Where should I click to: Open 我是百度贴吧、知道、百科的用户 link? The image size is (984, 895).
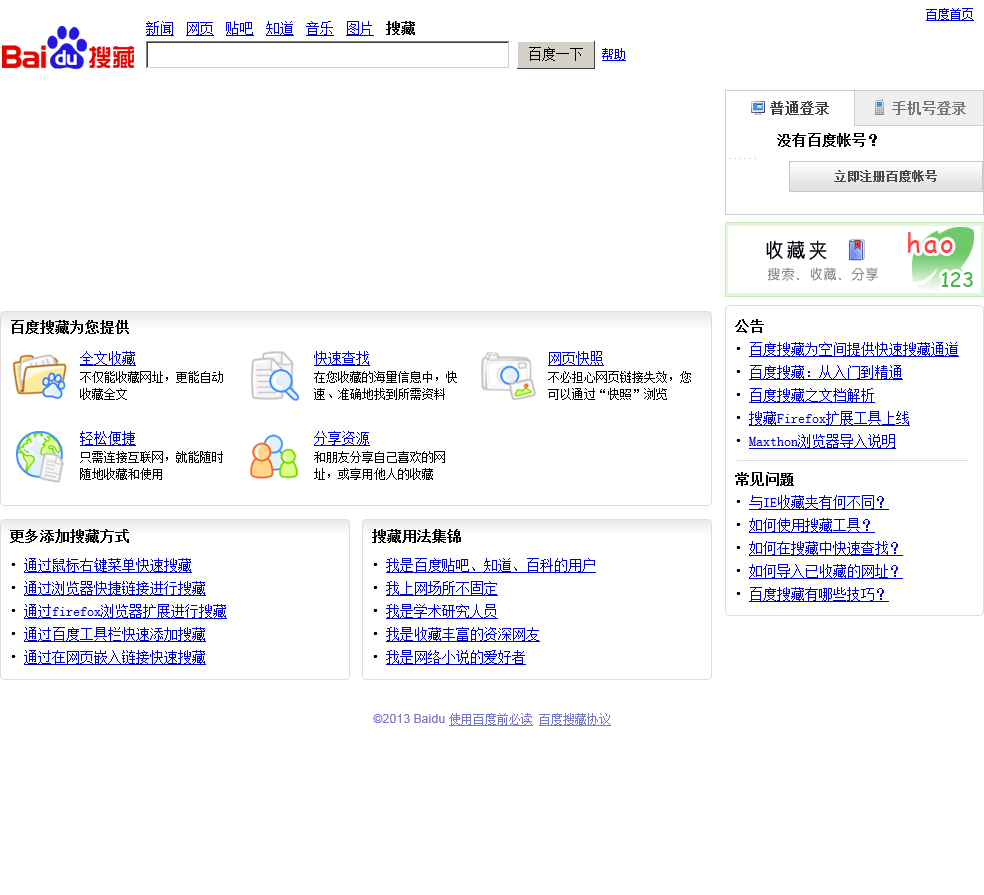pyautogui.click(x=491, y=565)
